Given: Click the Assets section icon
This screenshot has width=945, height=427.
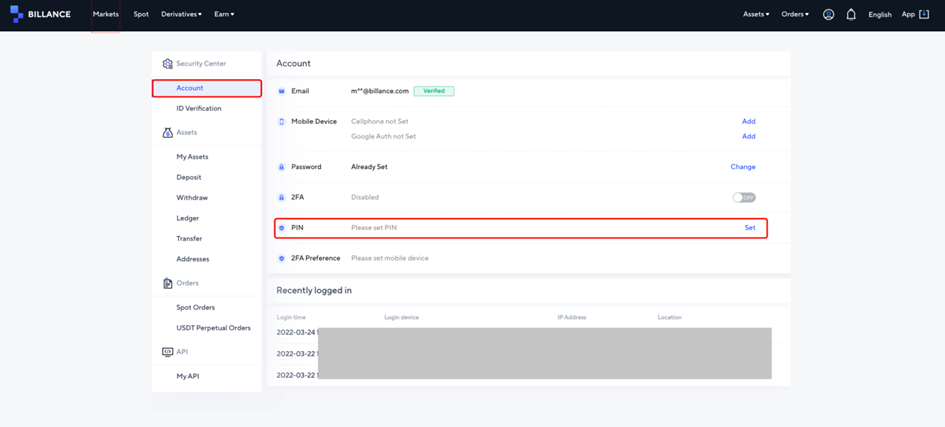Looking at the screenshot, I should (167, 132).
